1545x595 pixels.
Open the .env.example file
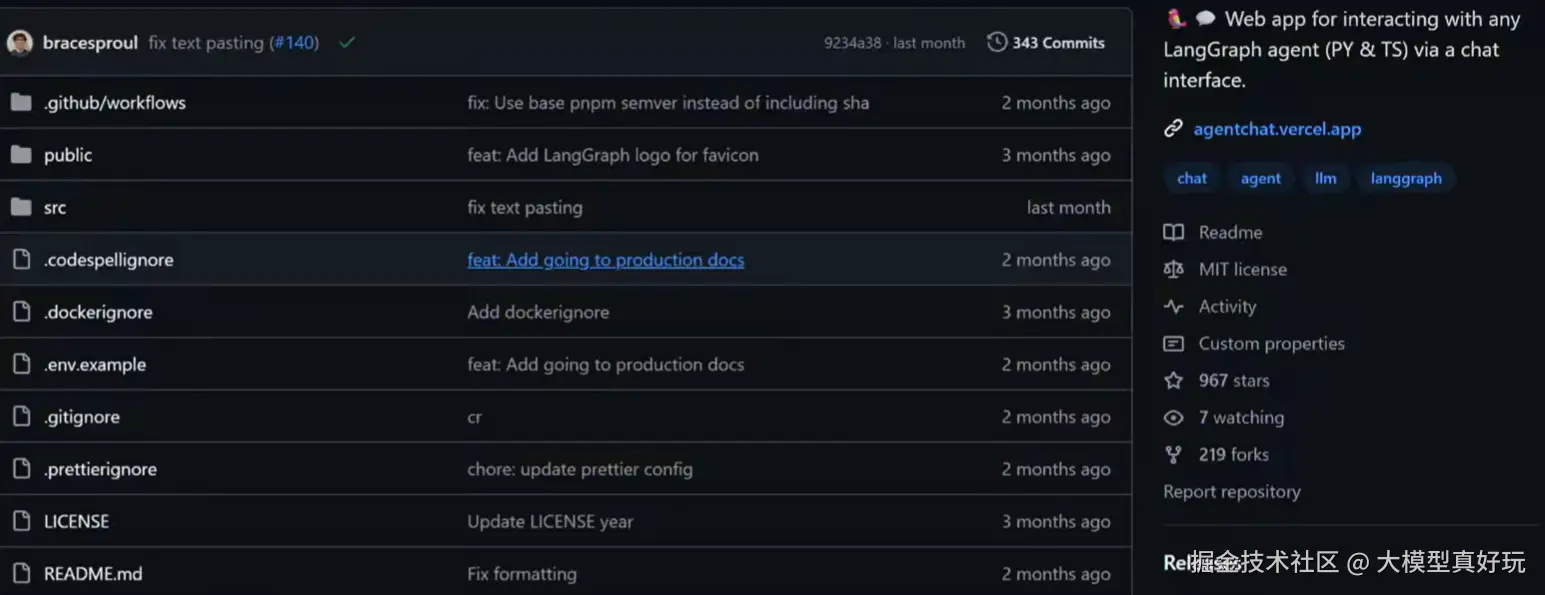(x=95, y=365)
